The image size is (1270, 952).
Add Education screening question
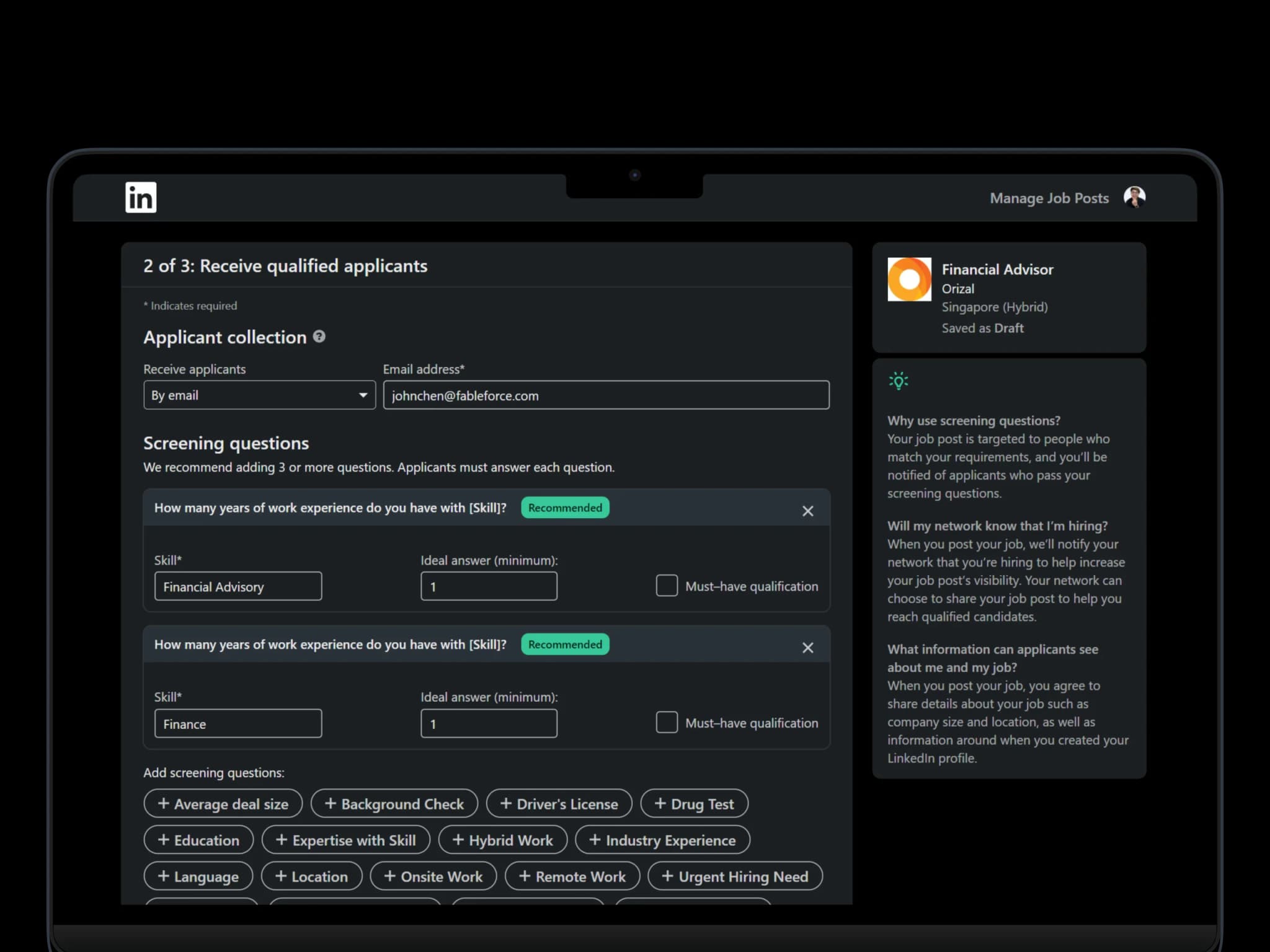point(198,840)
